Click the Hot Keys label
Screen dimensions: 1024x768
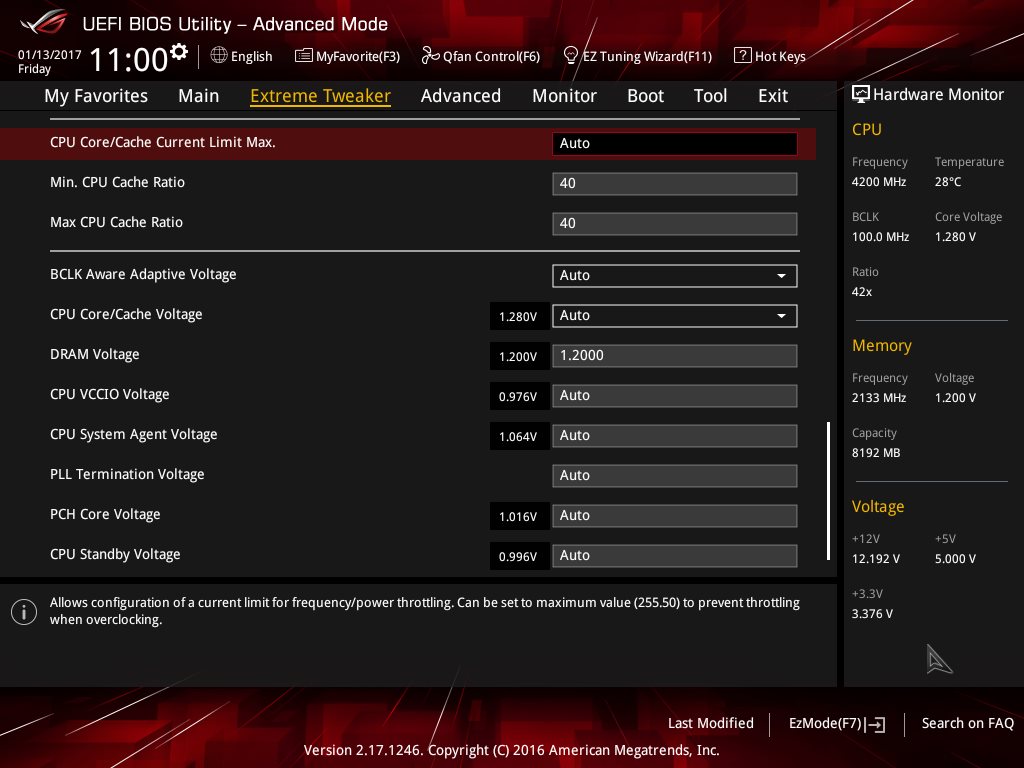click(x=780, y=56)
